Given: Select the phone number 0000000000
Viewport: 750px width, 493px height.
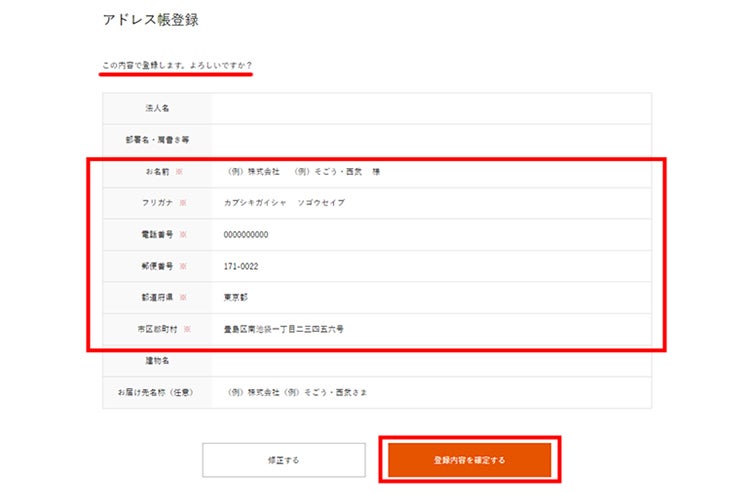Looking at the screenshot, I should point(246,234).
